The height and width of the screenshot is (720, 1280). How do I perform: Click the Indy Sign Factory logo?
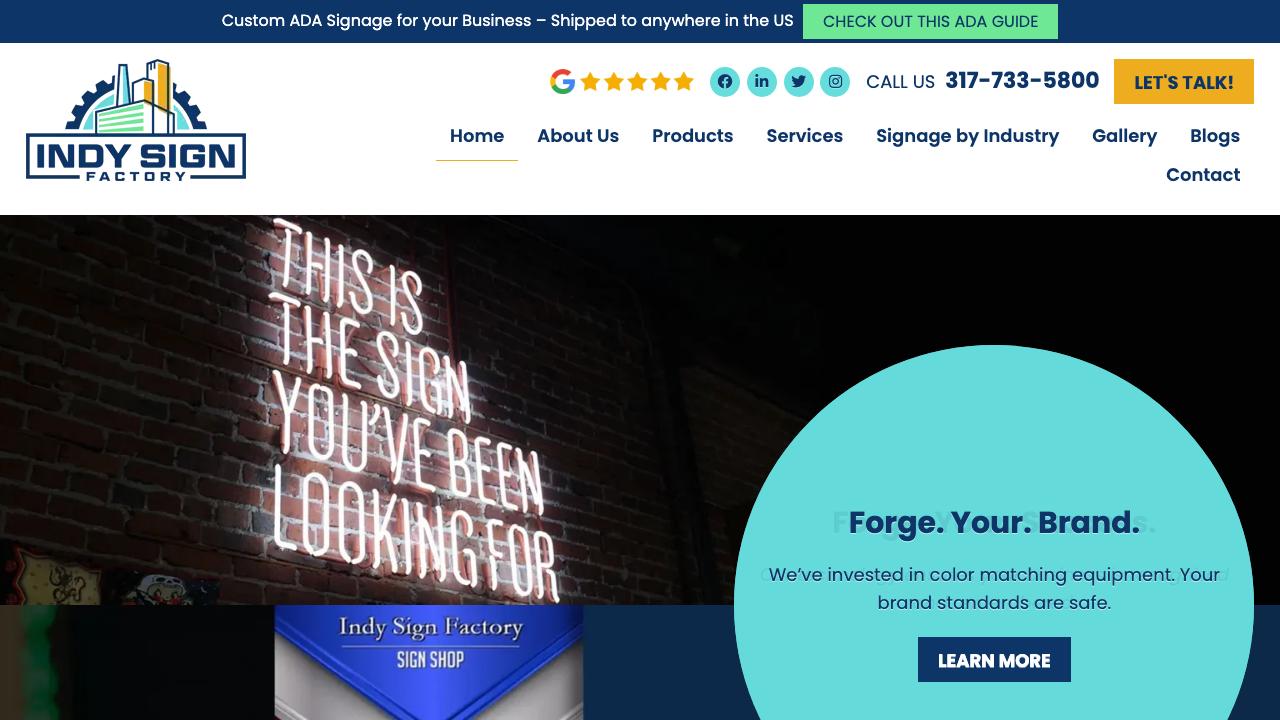coord(136,120)
